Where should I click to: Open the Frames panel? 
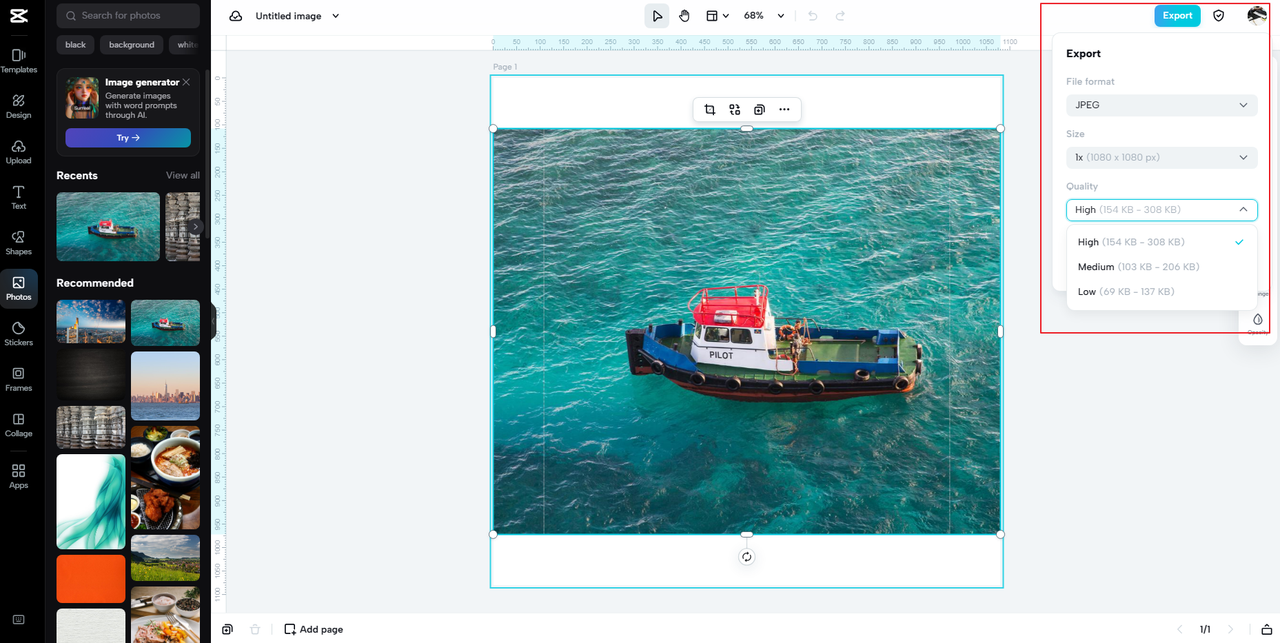18,379
